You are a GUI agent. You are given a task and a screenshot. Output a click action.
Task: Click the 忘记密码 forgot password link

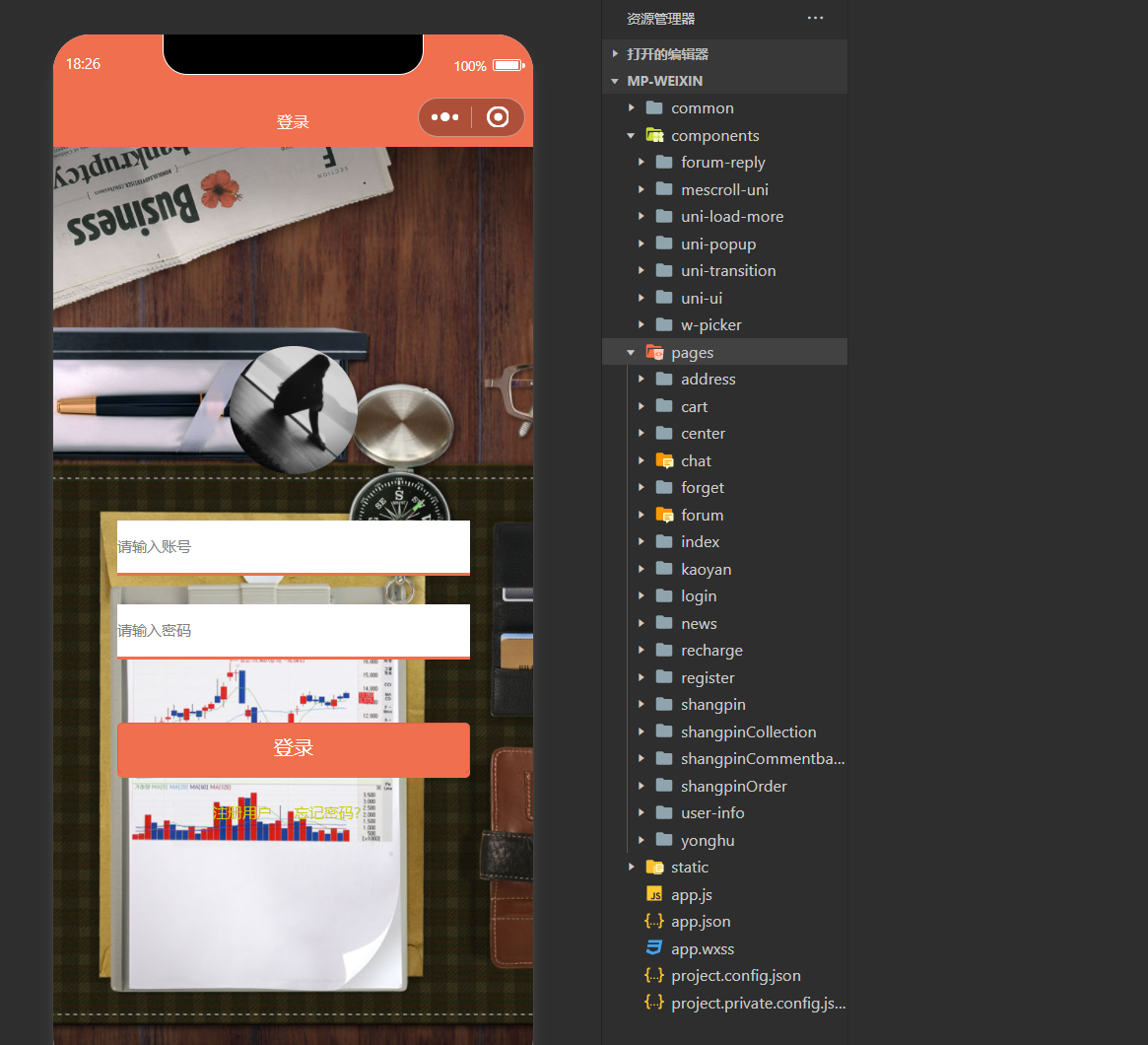click(326, 812)
